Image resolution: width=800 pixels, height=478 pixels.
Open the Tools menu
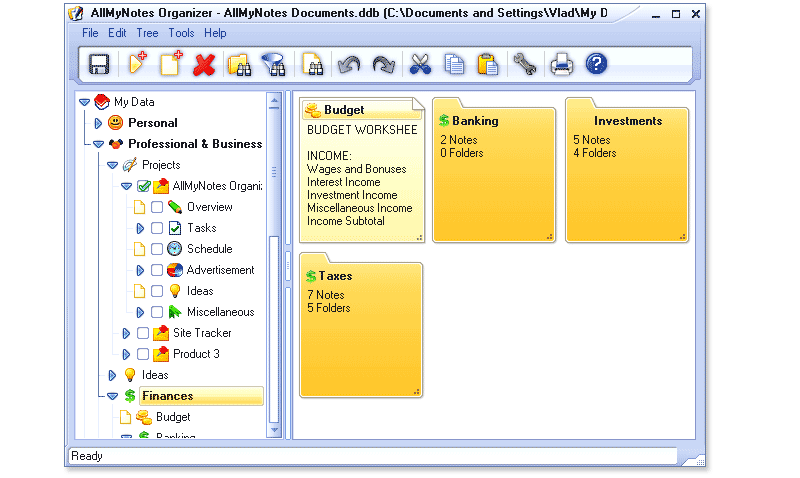[181, 33]
